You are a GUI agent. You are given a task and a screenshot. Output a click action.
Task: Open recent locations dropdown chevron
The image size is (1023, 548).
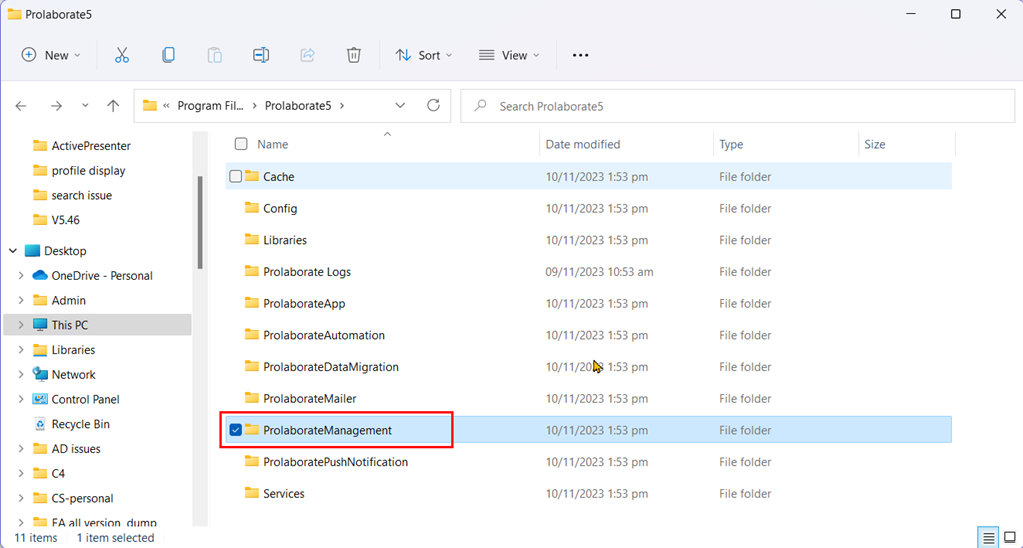(x=85, y=106)
